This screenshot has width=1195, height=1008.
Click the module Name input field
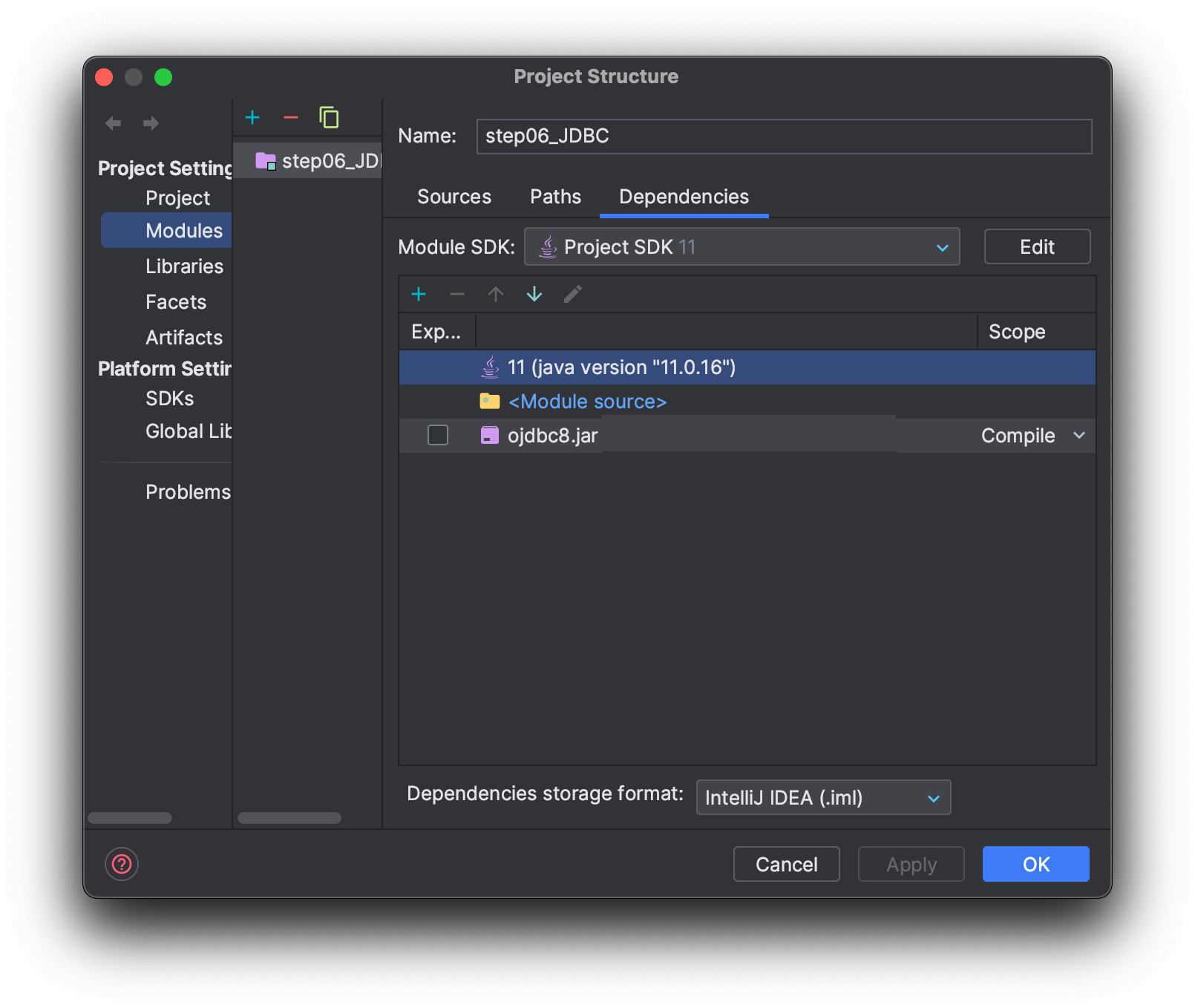(785, 137)
